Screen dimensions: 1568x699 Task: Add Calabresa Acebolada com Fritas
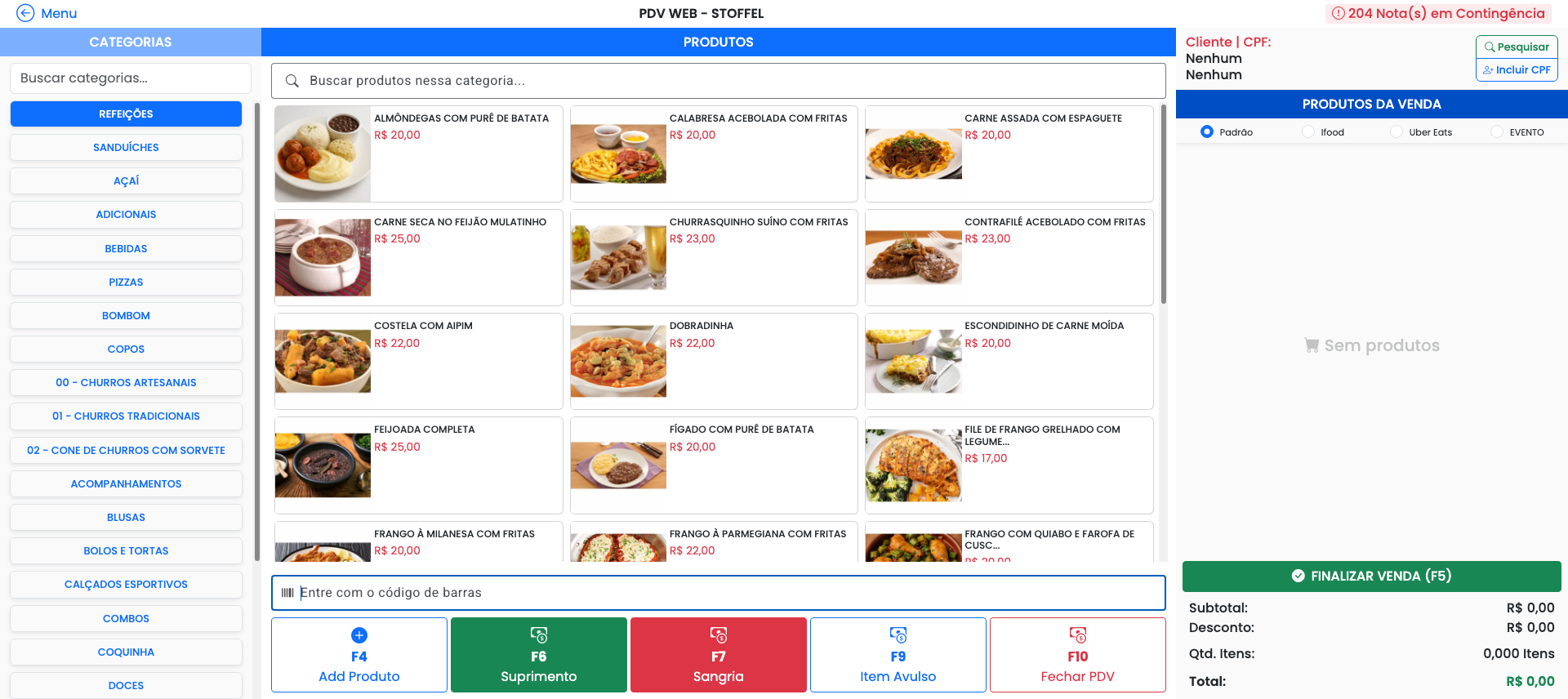pyautogui.click(x=714, y=154)
